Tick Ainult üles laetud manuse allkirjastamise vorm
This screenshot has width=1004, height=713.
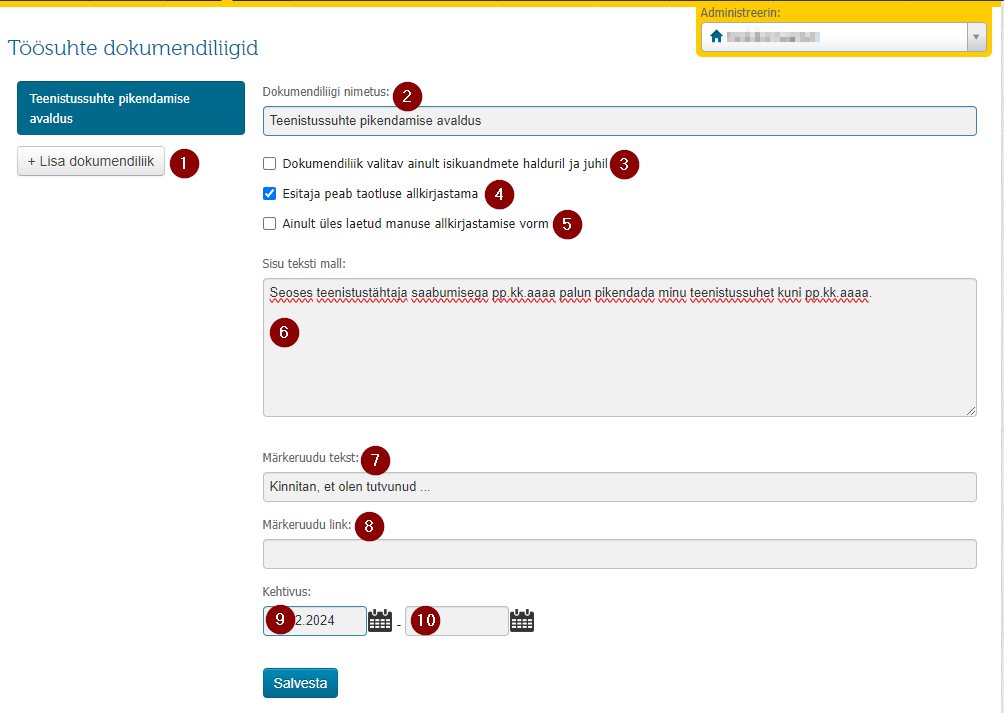click(x=270, y=223)
